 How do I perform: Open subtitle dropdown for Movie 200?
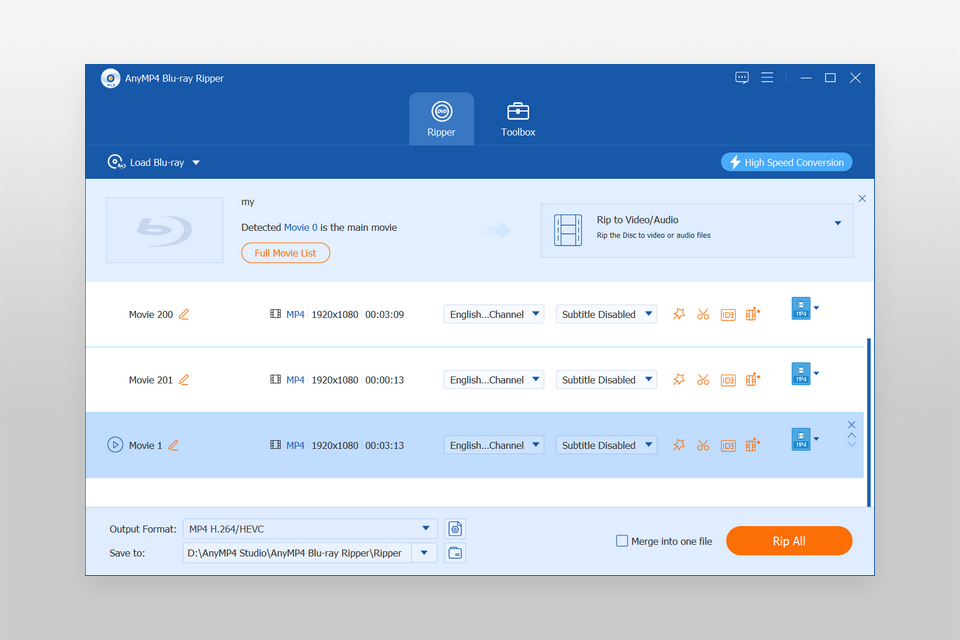[606, 314]
